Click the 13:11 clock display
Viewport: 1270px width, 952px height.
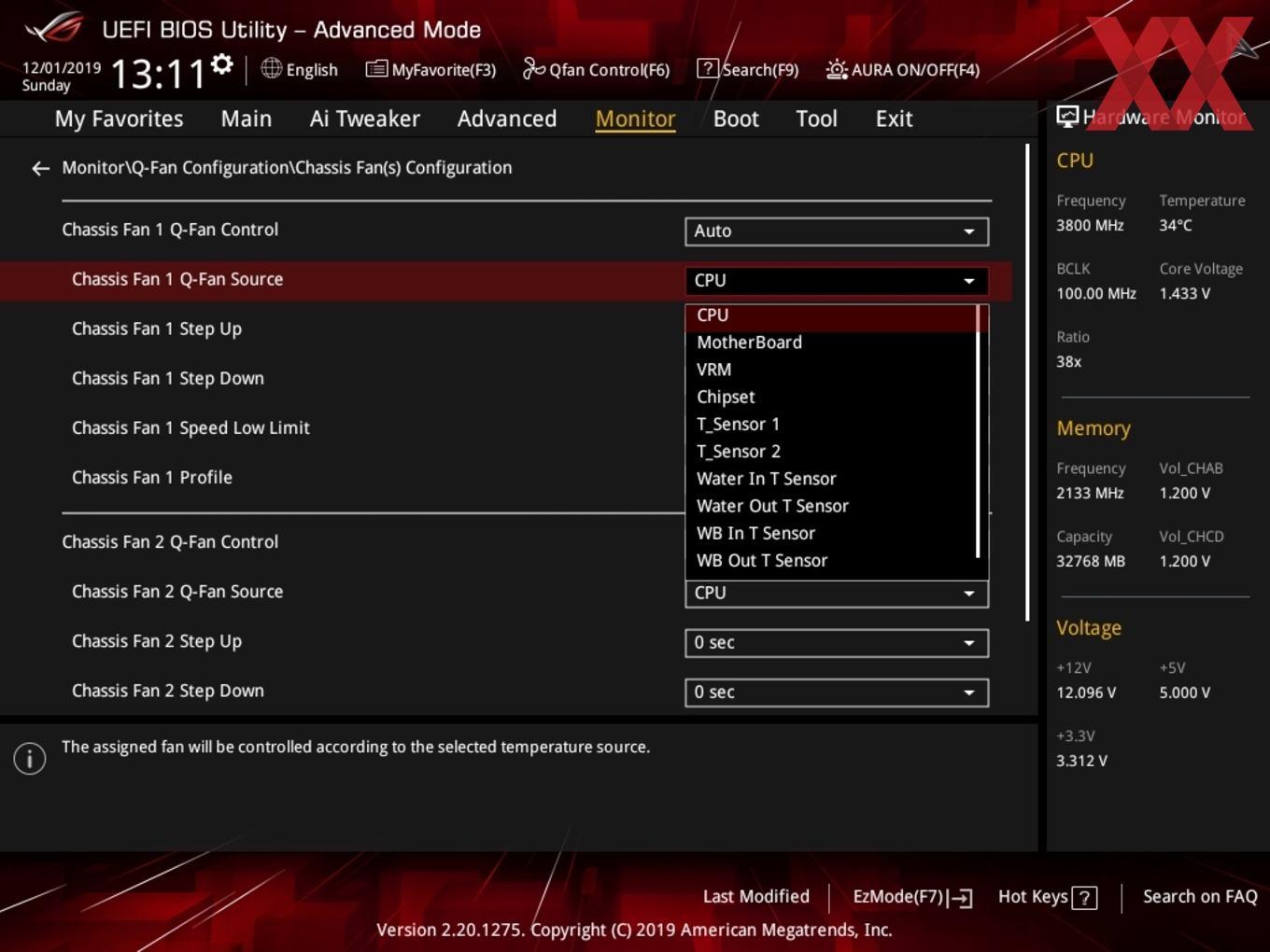[157, 73]
